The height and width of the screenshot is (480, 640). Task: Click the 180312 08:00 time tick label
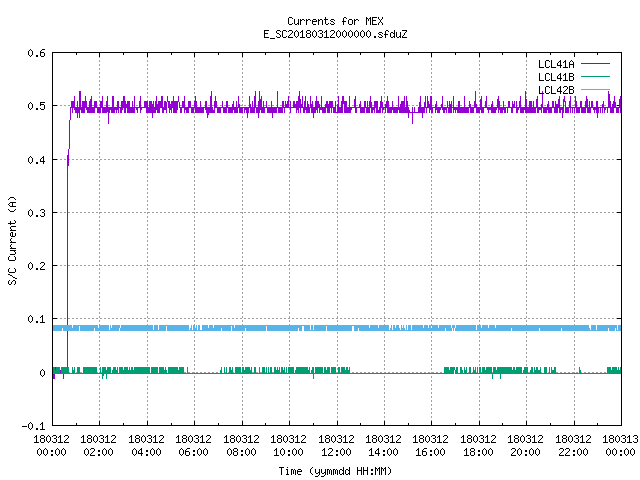point(241,446)
